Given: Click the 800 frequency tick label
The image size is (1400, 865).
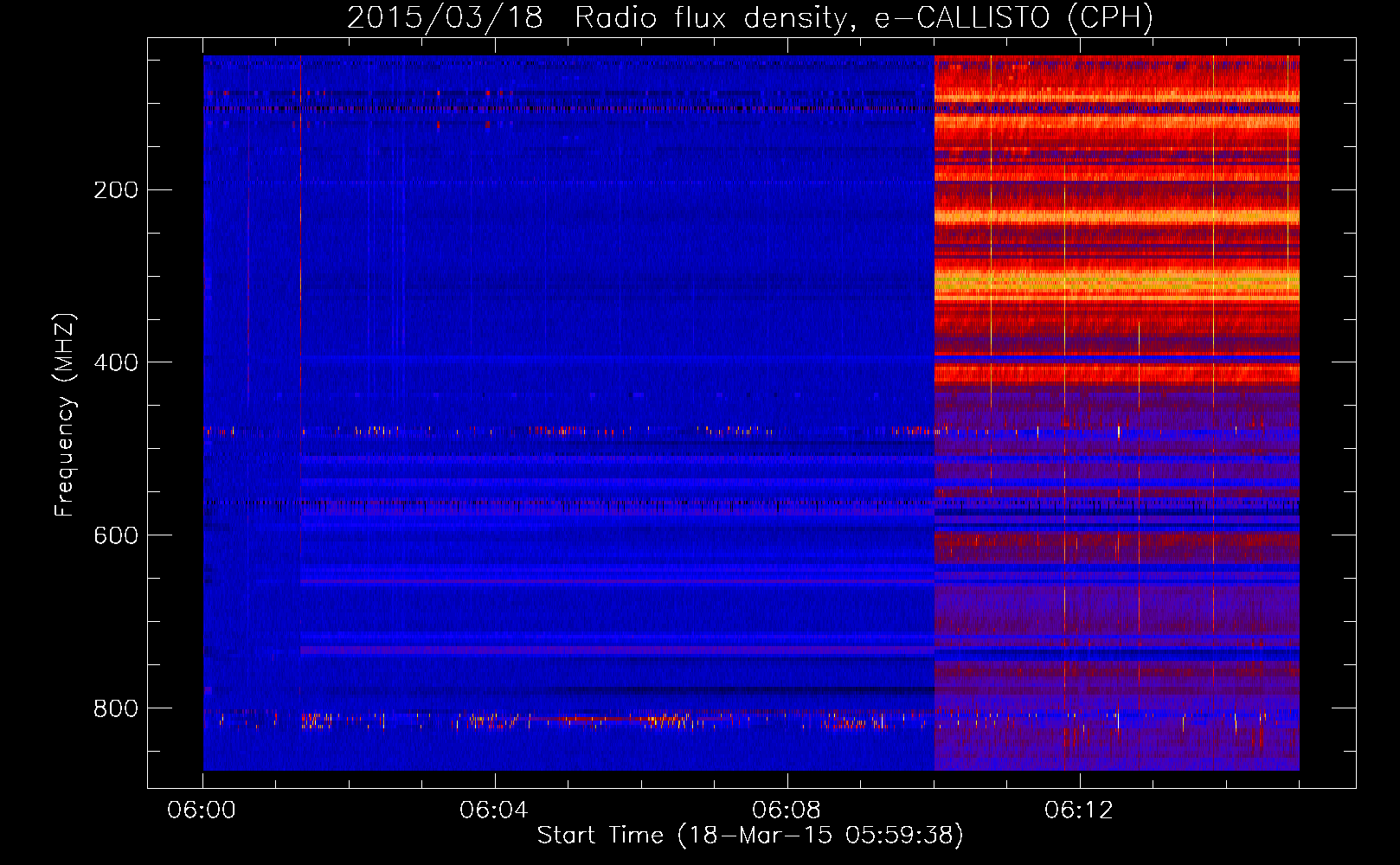Looking at the screenshot, I should [116, 708].
